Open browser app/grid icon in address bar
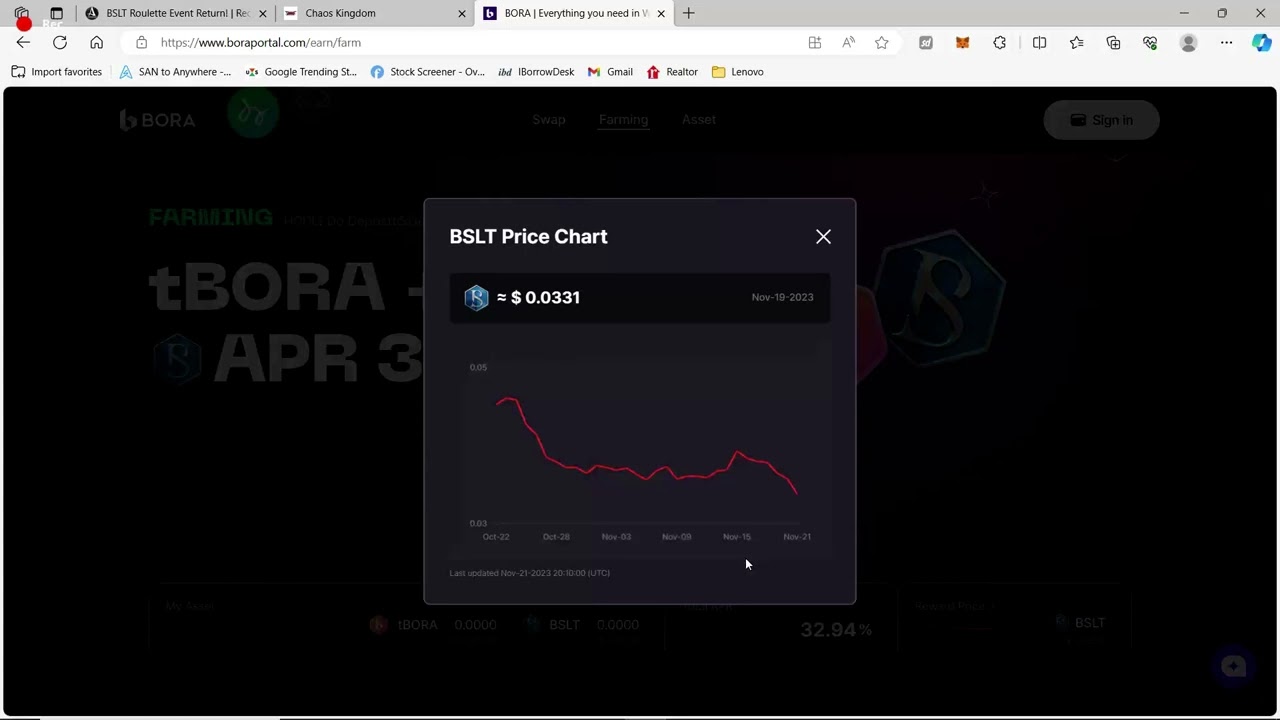Viewport: 1280px width, 720px height. tap(815, 42)
